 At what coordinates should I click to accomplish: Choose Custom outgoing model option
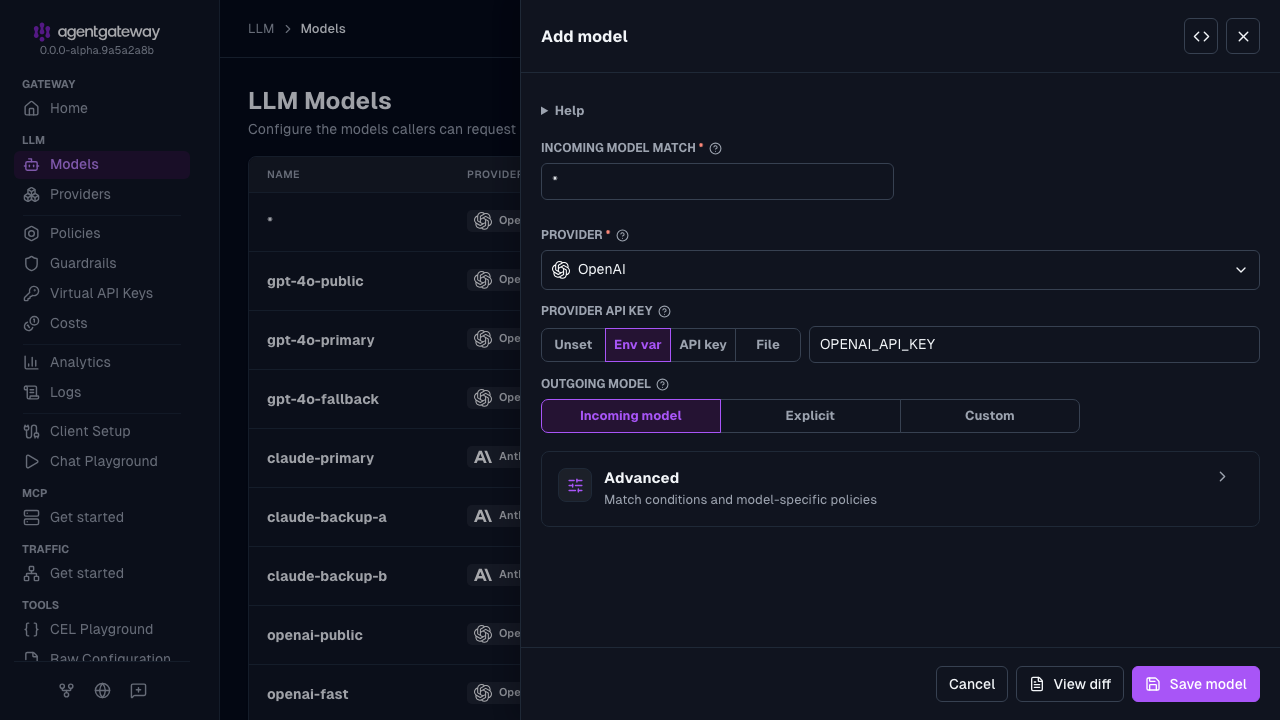pos(990,416)
